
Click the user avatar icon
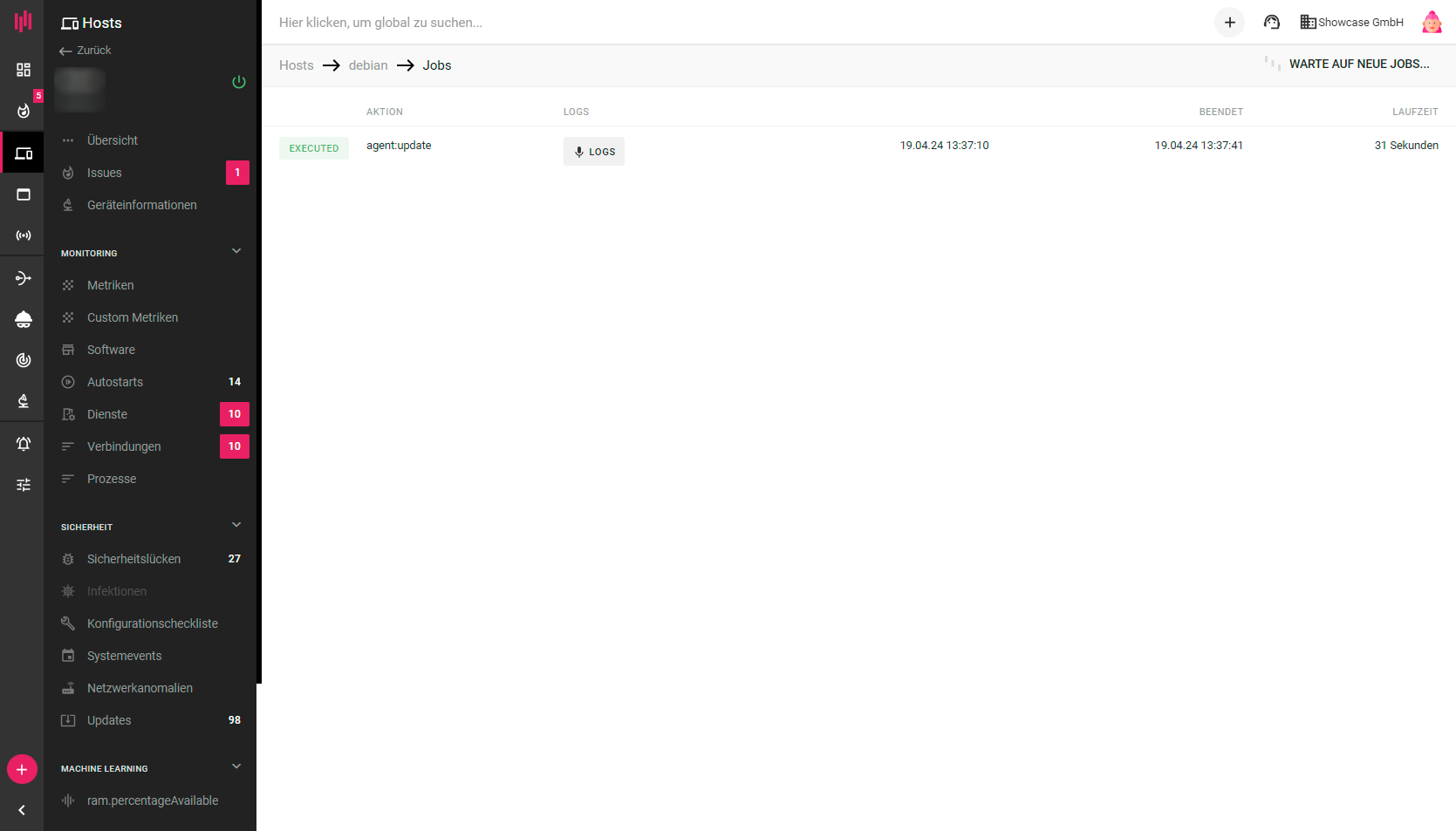1432,23
